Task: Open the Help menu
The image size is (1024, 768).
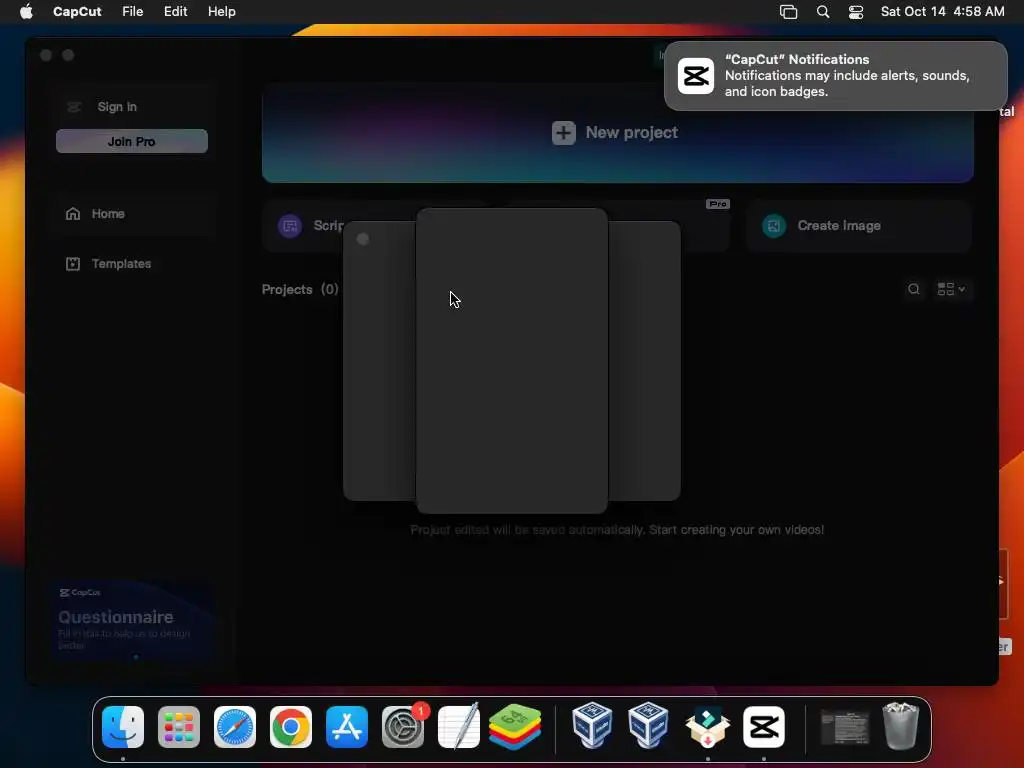Action: tap(221, 11)
